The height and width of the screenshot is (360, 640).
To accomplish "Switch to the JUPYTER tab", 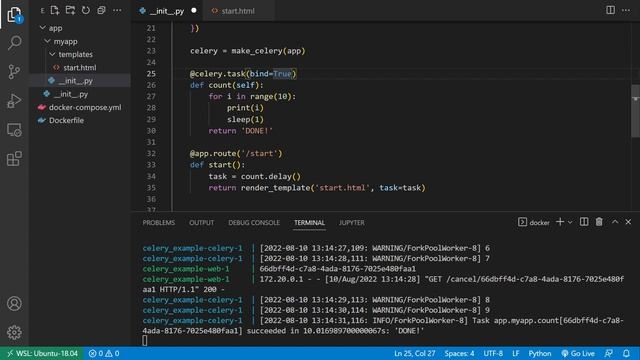I will pos(351,222).
